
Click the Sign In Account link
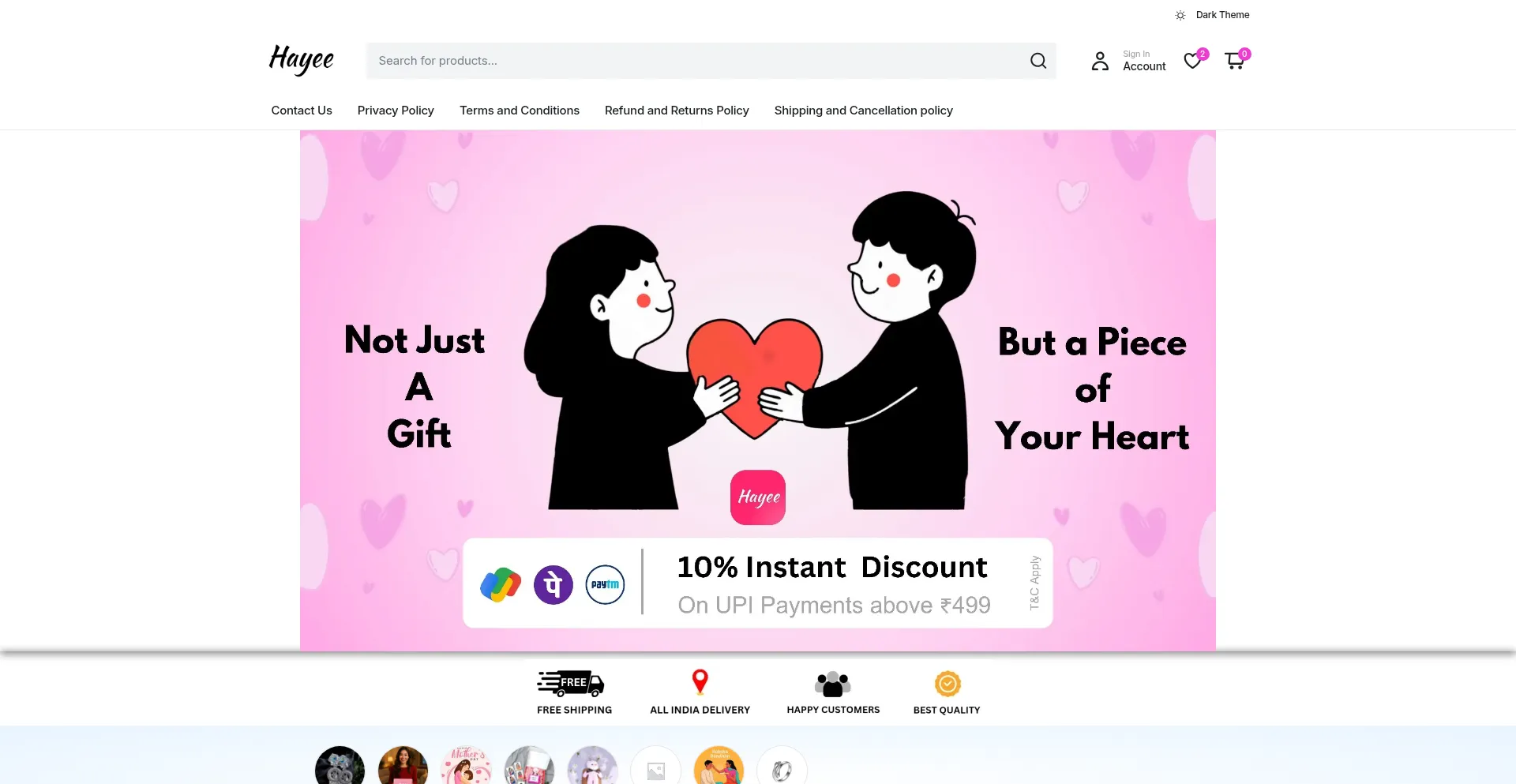1144,61
